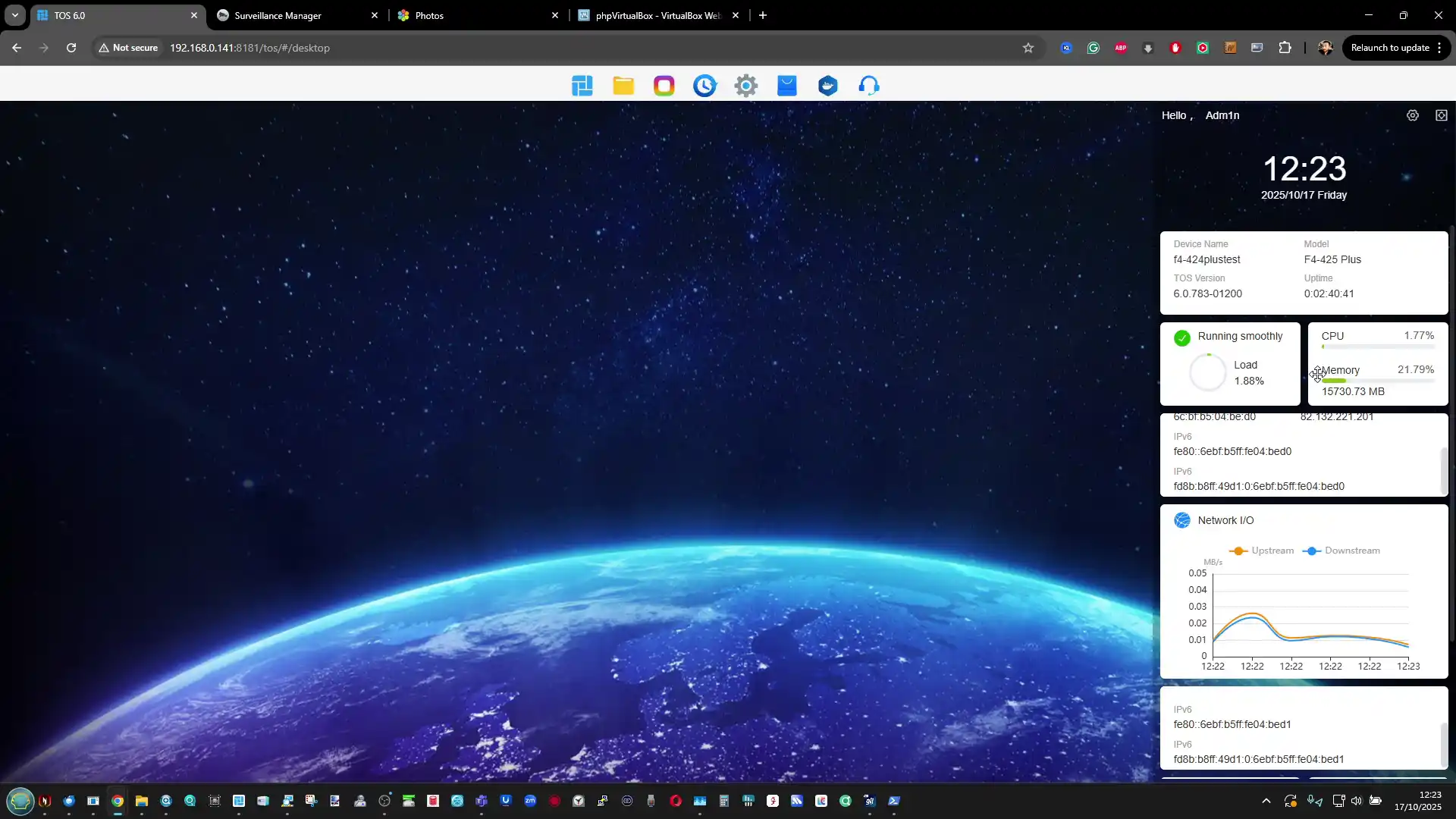Open the Backup clock icon
Screen dimensions: 1456x819
[x=705, y=86]
